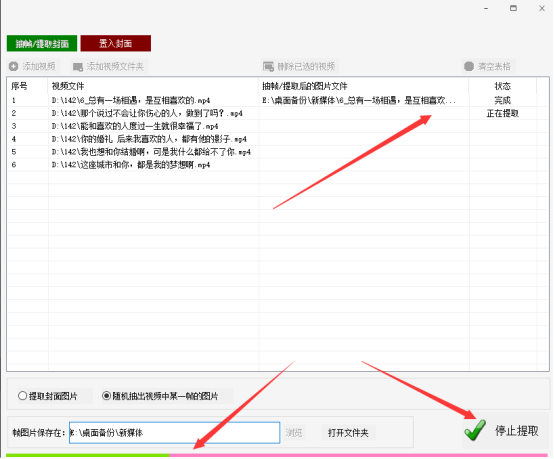The width and height of the screenshot is (554, 459).
Task: Close the application window
Action: pyautogui.click(x=542, y=8)
